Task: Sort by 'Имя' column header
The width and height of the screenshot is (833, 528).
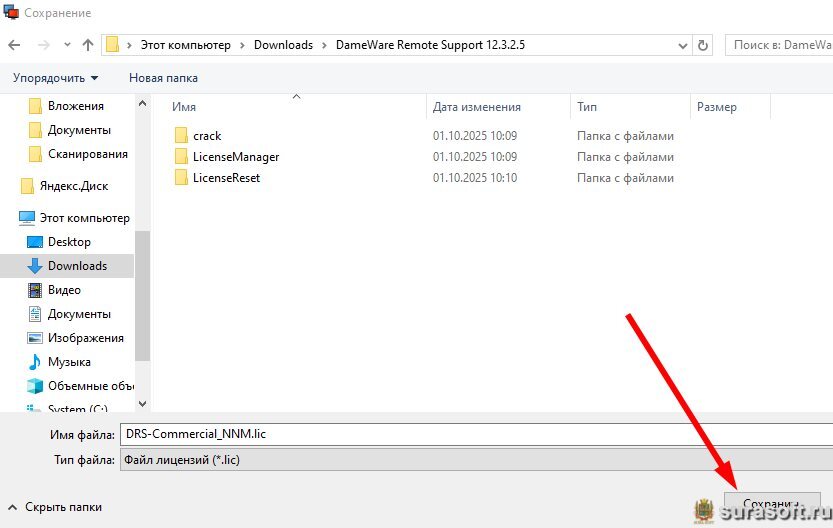Action: click(184, 107)
